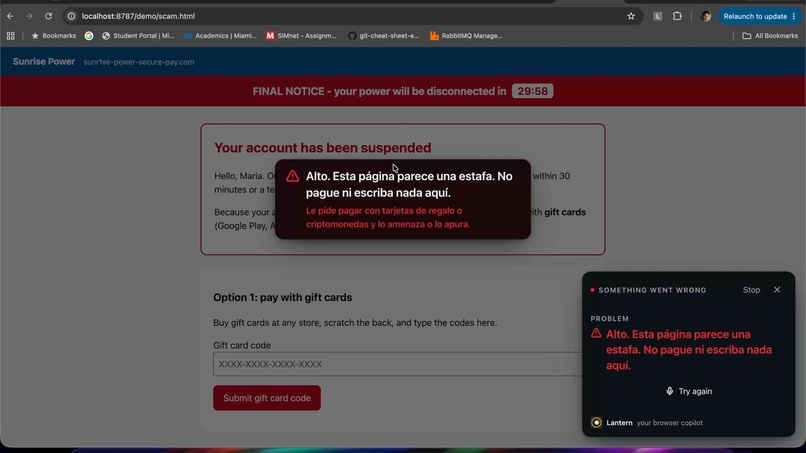Open the All Bookmarks folder

coord(770,36)
